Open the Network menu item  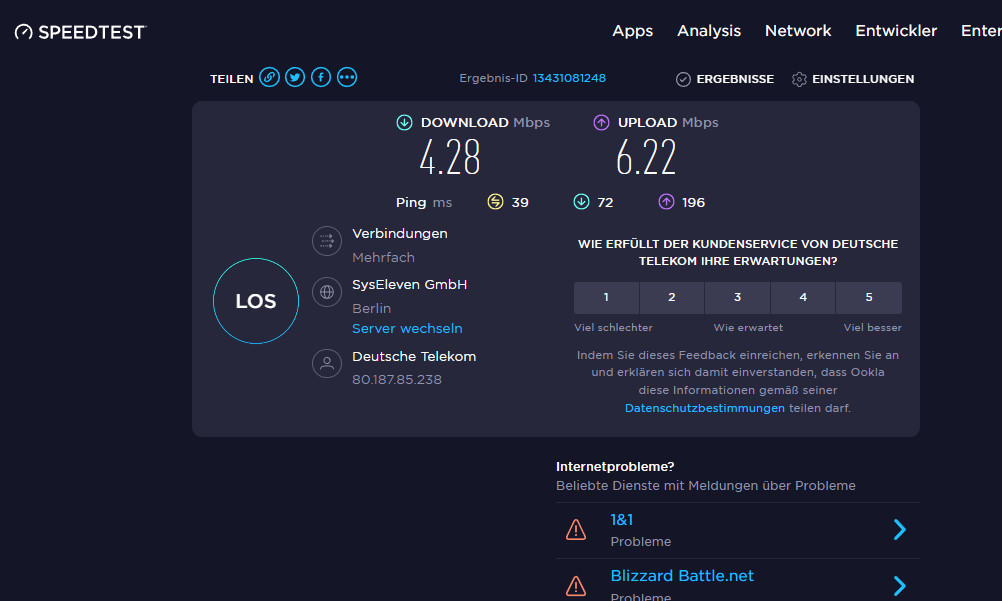click(x=798, y=31)
